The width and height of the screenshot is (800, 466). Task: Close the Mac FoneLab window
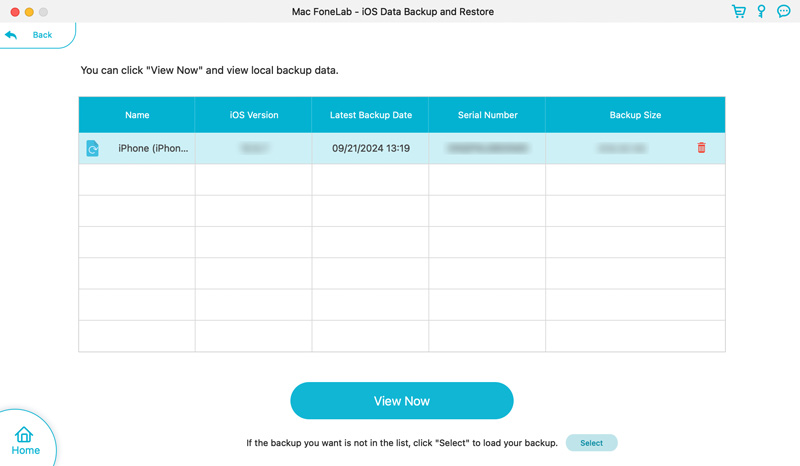(15, 12)
